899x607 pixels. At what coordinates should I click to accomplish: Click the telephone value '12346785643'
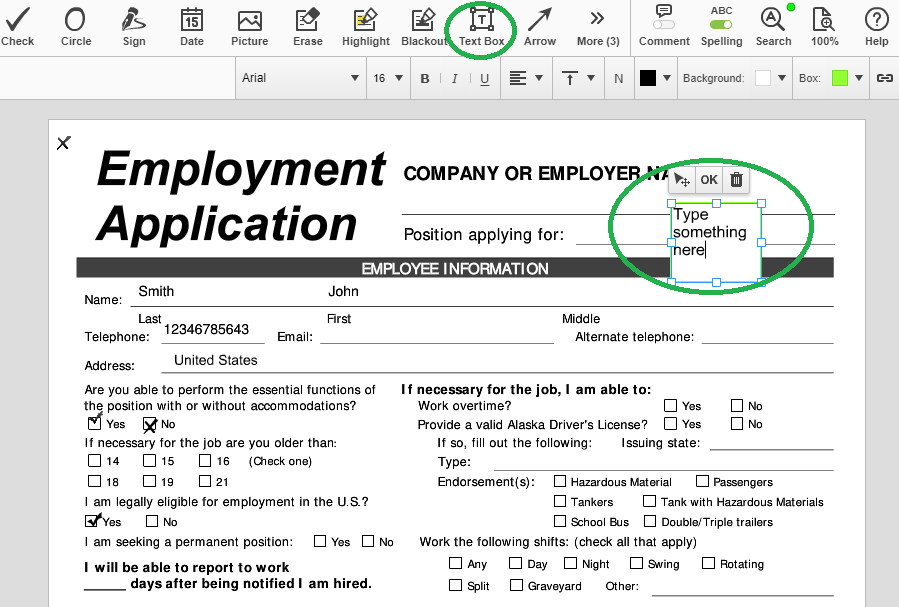(206, 330)
